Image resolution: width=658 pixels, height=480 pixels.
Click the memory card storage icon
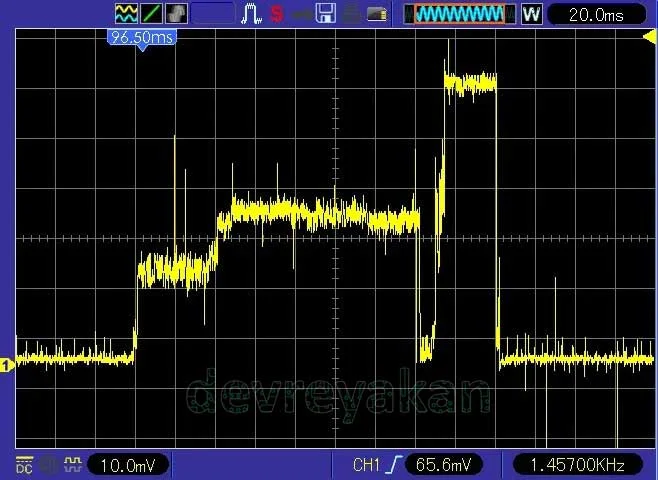click(377, 14)
